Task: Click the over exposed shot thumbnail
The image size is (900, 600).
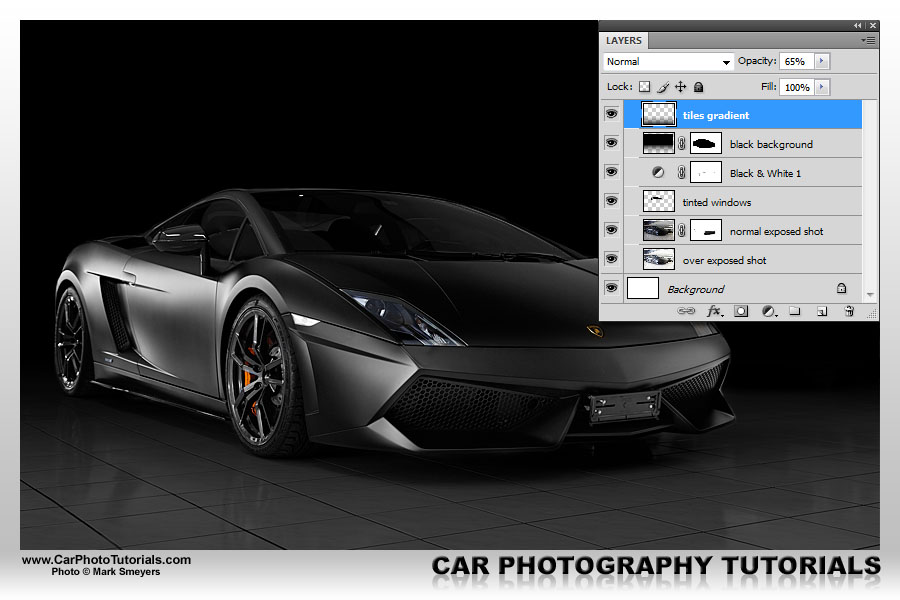Action: (658, 259)
